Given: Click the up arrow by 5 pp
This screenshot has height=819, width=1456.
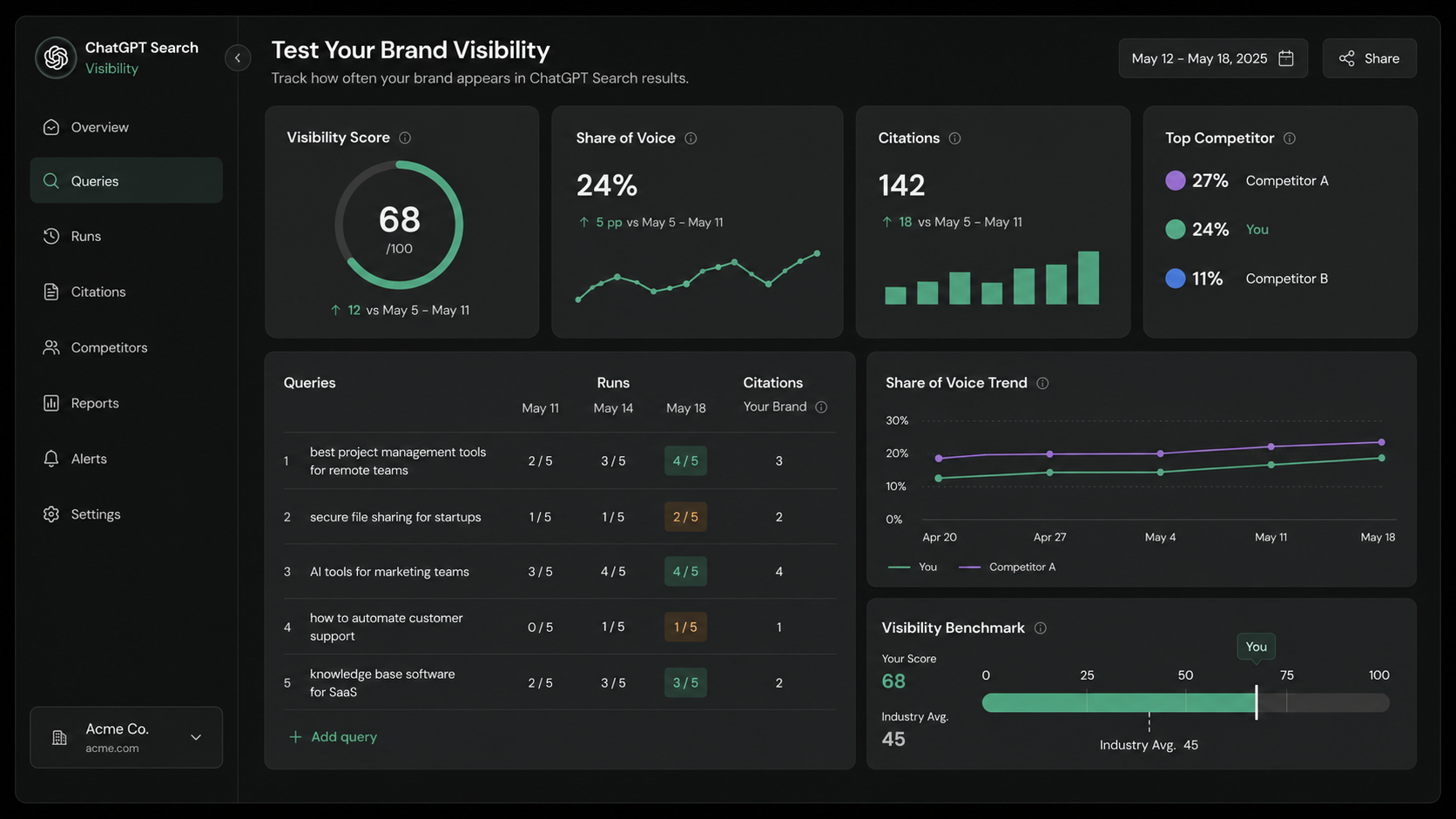Looking at the screenshot, I should point(584,222).
